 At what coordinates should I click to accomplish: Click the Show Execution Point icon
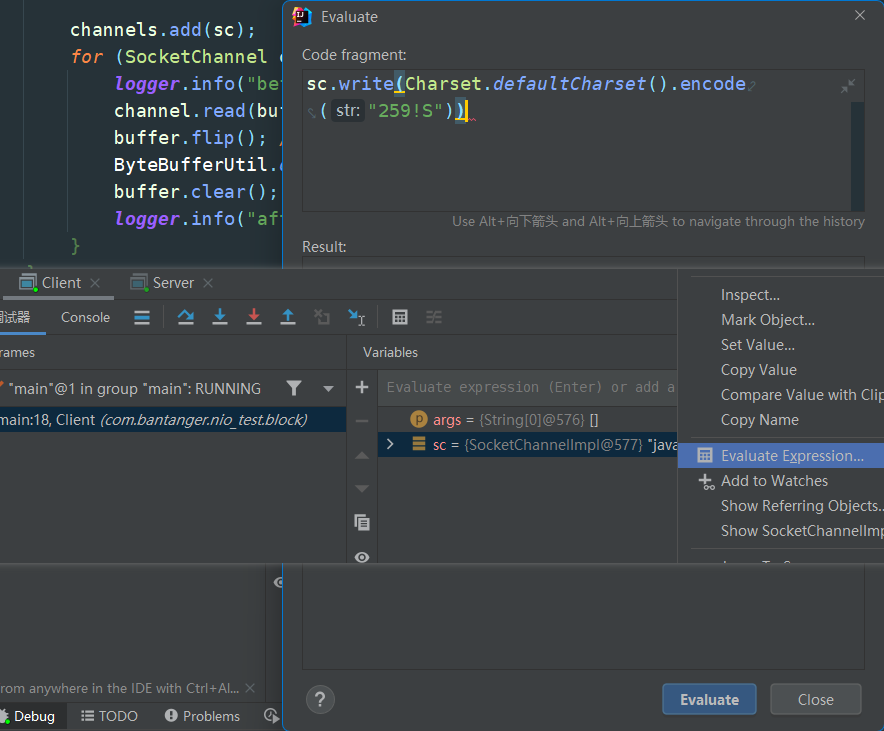[x=142, y=317]
